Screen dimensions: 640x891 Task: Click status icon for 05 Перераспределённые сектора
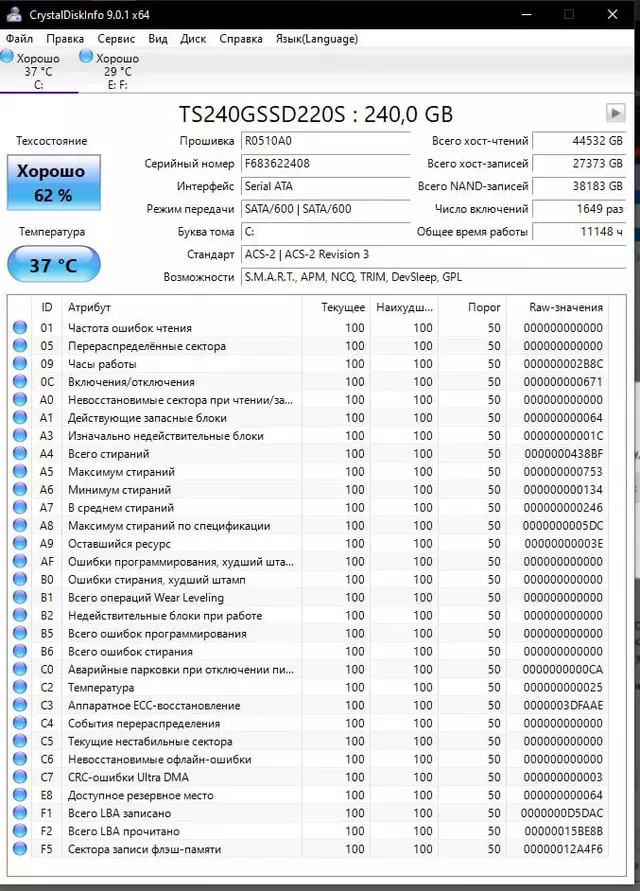tap(20, 345)
